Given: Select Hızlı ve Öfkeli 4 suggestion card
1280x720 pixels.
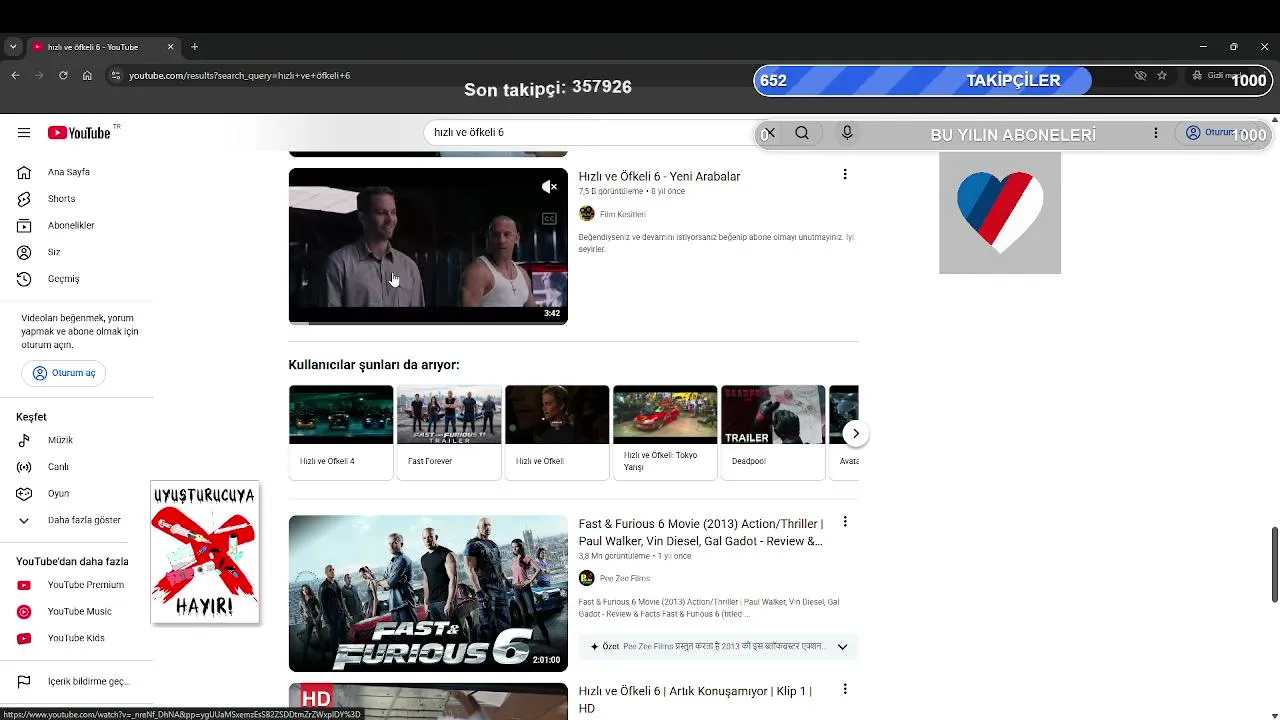Looking at the screenshot, I should pyautogui.click(x=341, y=433).
